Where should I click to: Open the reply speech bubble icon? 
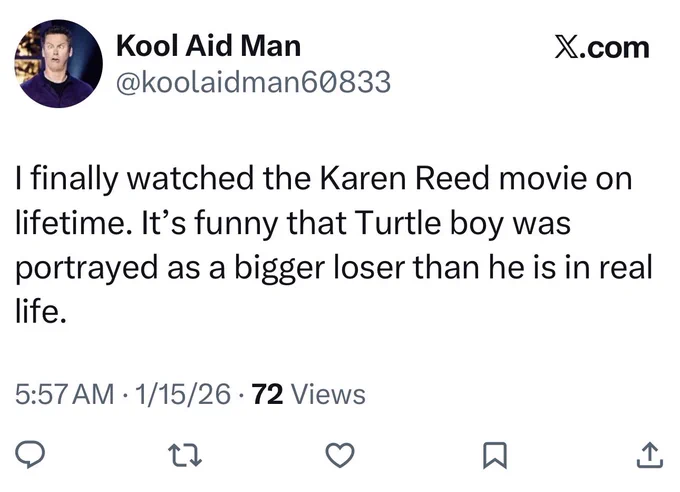click(x=29, y=455)
